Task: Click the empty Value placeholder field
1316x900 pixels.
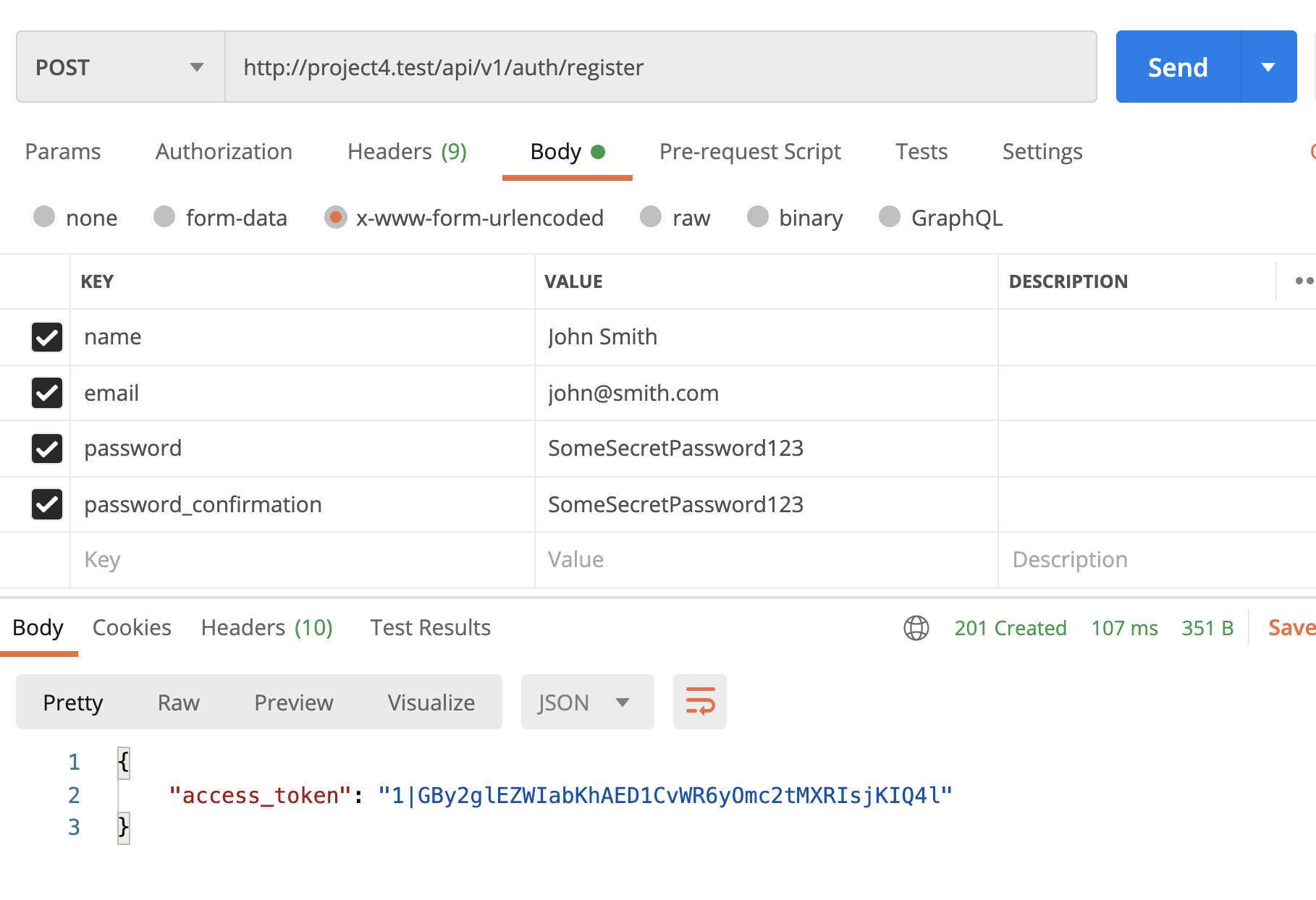Action: click(x=766, y=560)
